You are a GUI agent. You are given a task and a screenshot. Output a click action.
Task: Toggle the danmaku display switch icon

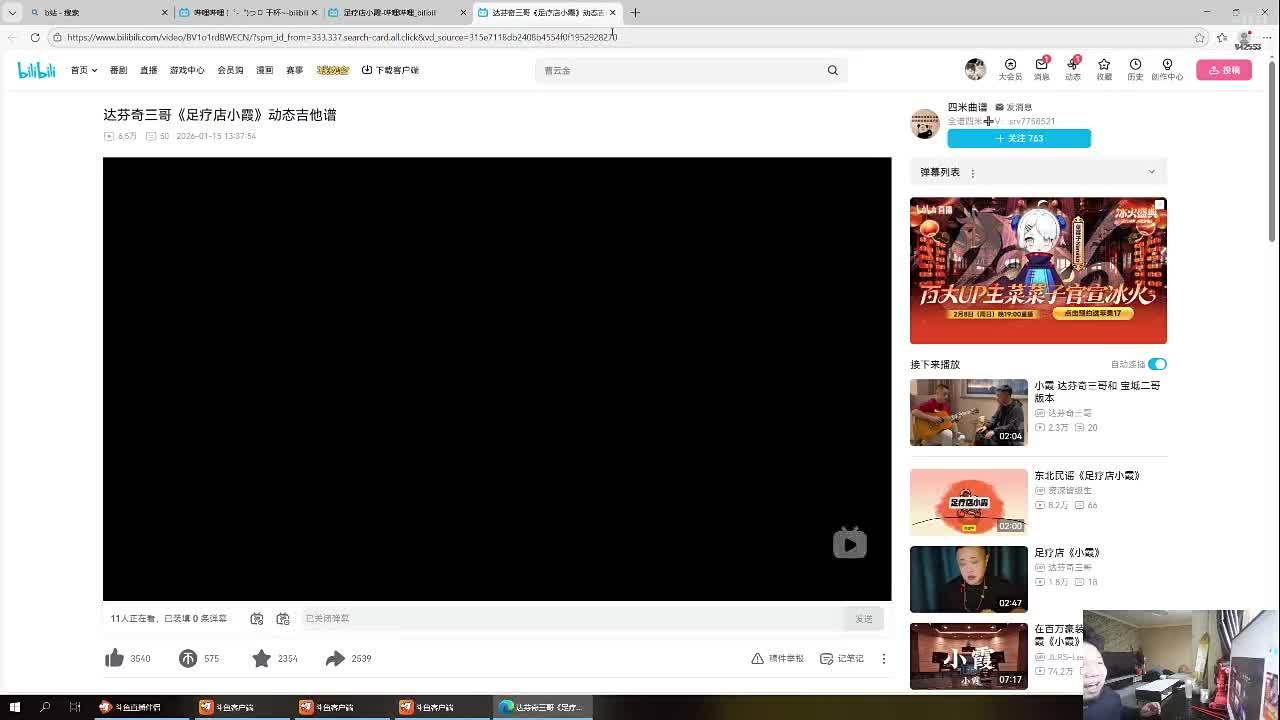pos(257,619)
